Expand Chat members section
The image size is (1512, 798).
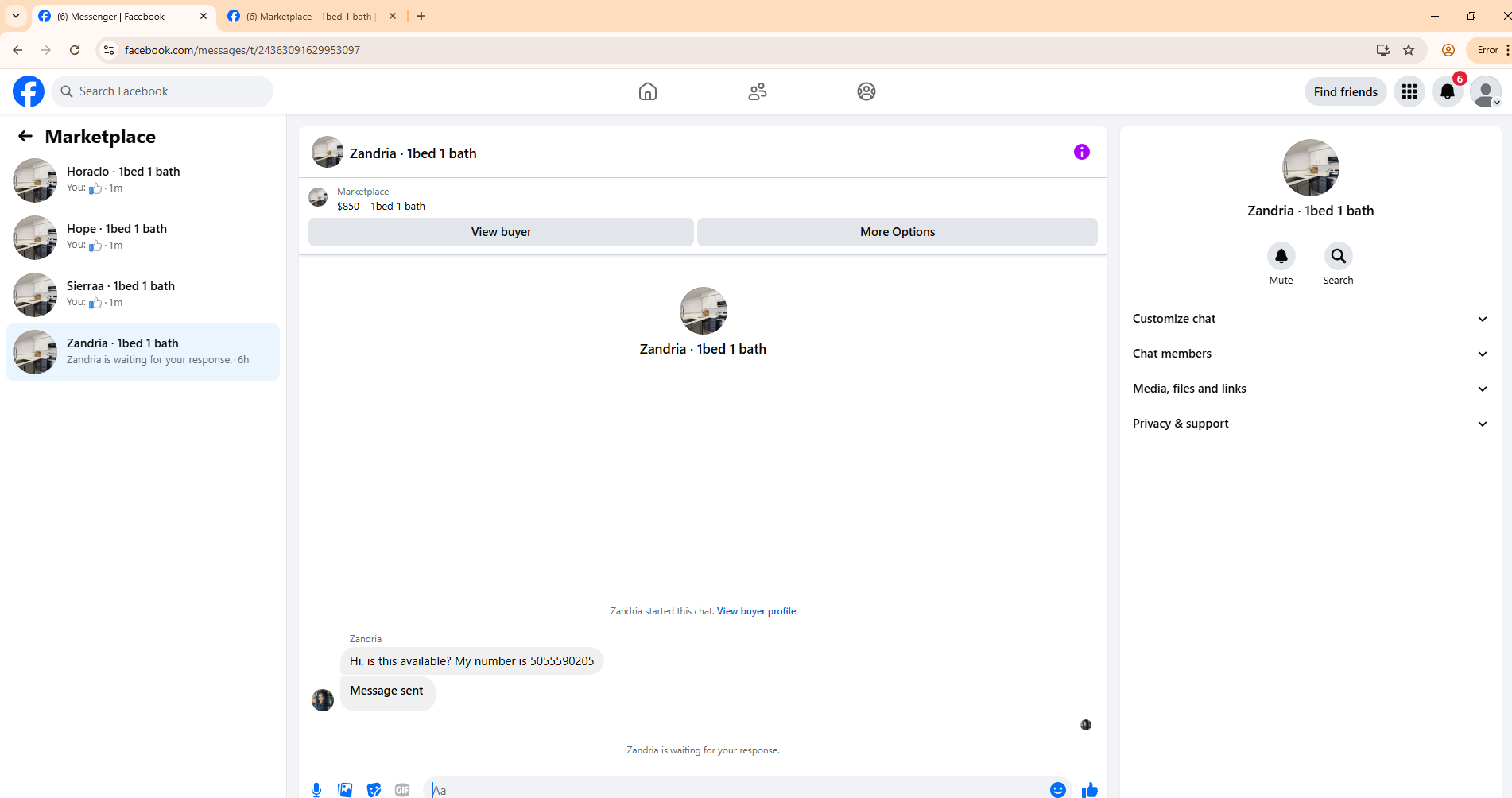coord(1311,354)
